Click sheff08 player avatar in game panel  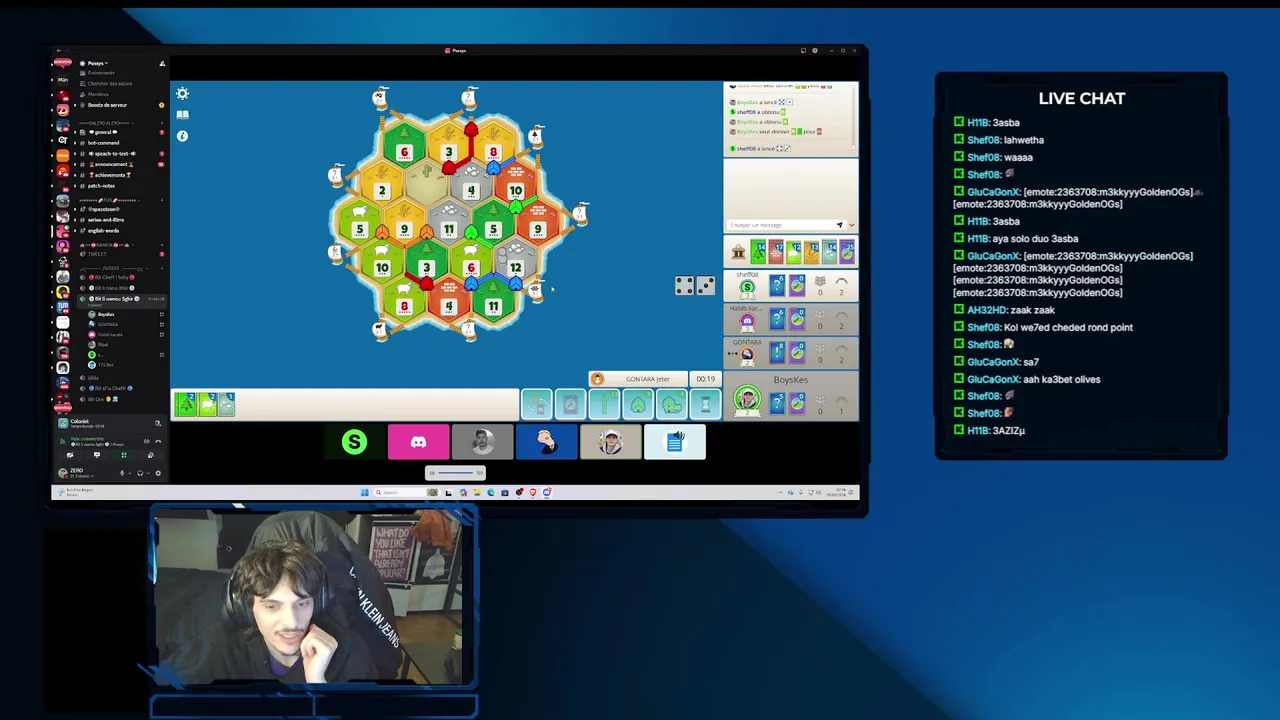click(x=747, y=288)
